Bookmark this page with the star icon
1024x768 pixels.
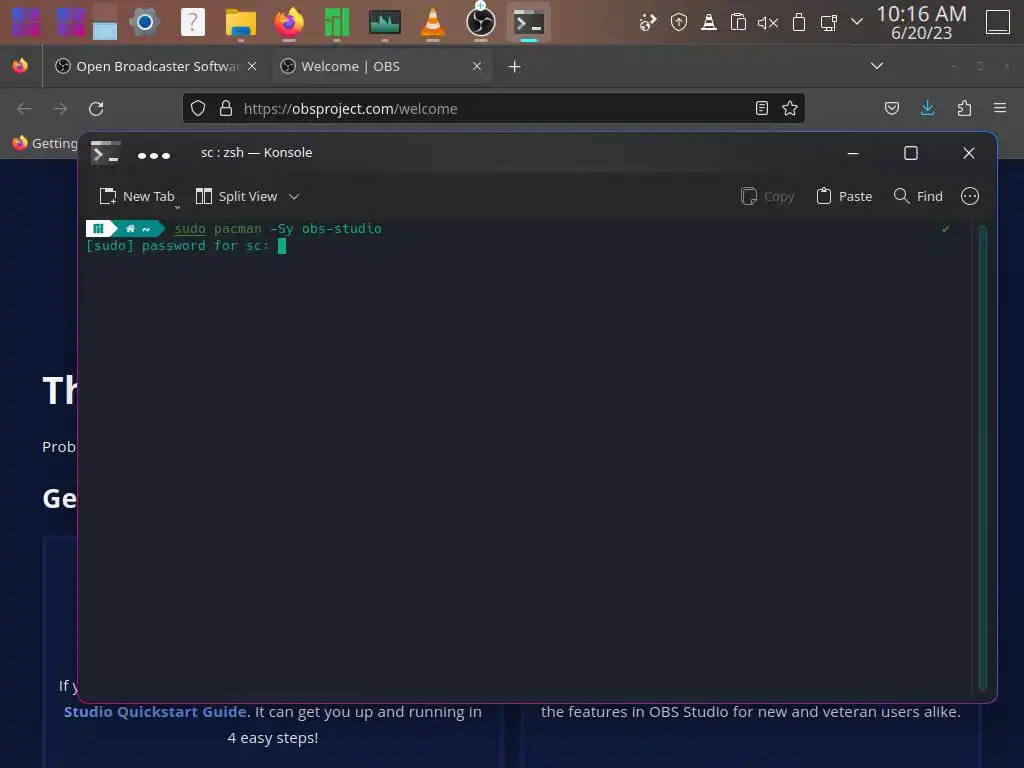point(790,108)
